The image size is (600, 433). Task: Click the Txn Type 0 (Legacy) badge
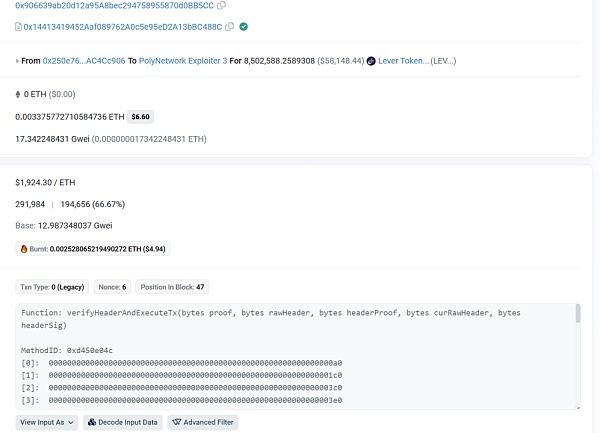(x=52, y=287)
